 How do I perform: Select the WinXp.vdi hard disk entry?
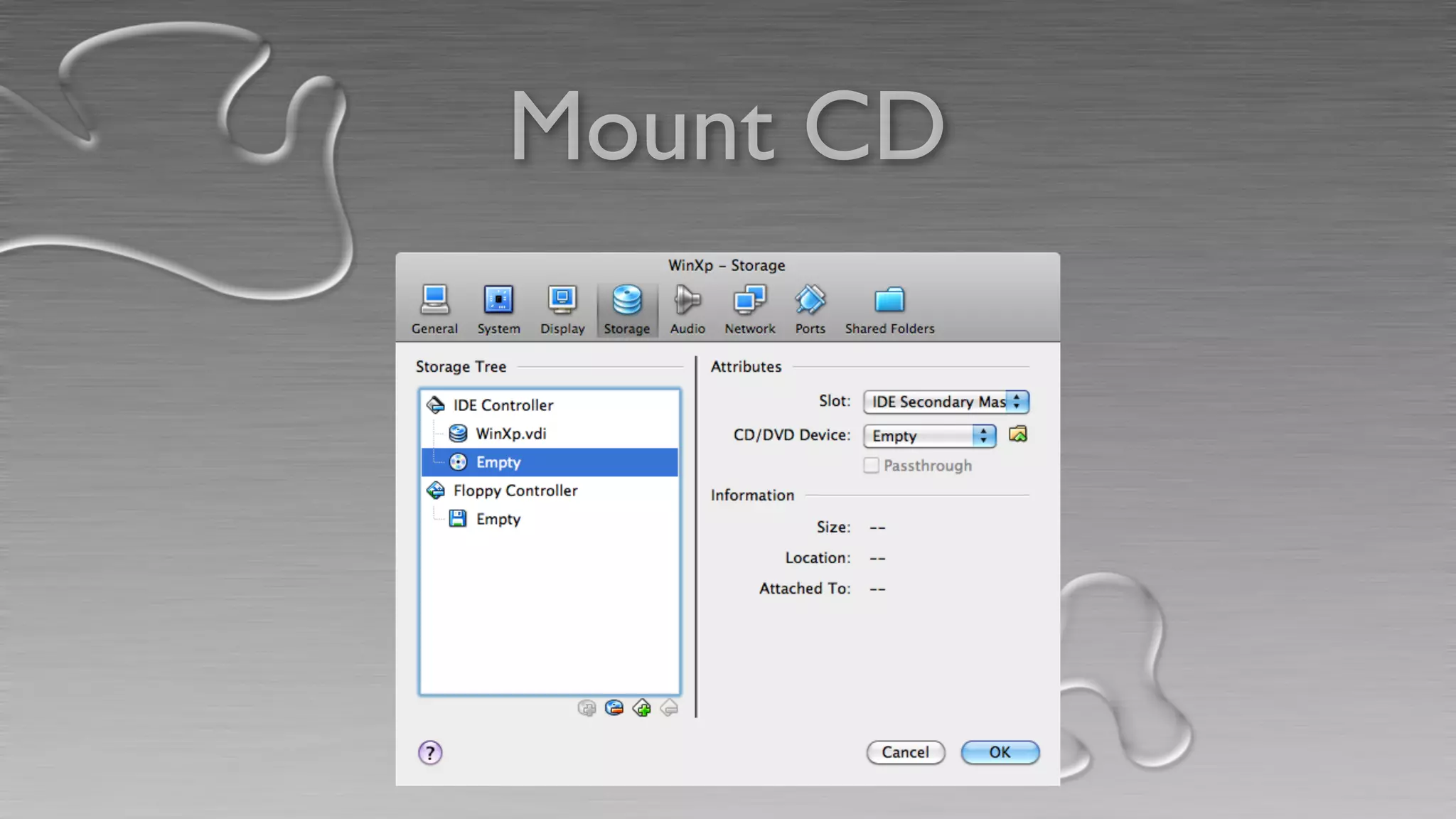[x=550, y=434]
